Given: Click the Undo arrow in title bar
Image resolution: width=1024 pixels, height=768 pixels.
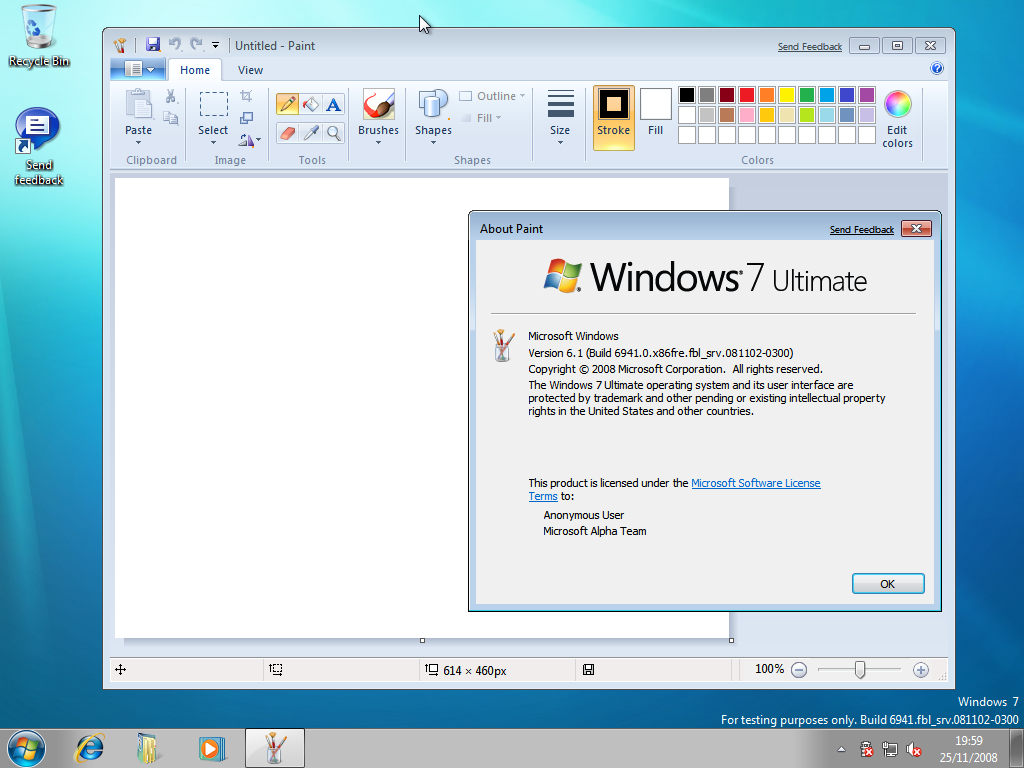Looking at the screenshot, I should (174, 44).
